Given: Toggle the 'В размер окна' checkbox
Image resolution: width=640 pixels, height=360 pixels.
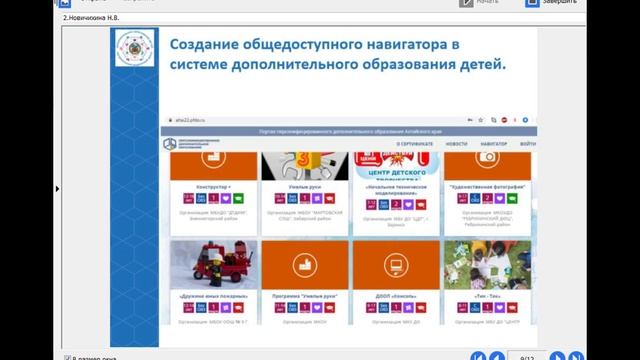Looking at the screenshot, I should 67,358.
